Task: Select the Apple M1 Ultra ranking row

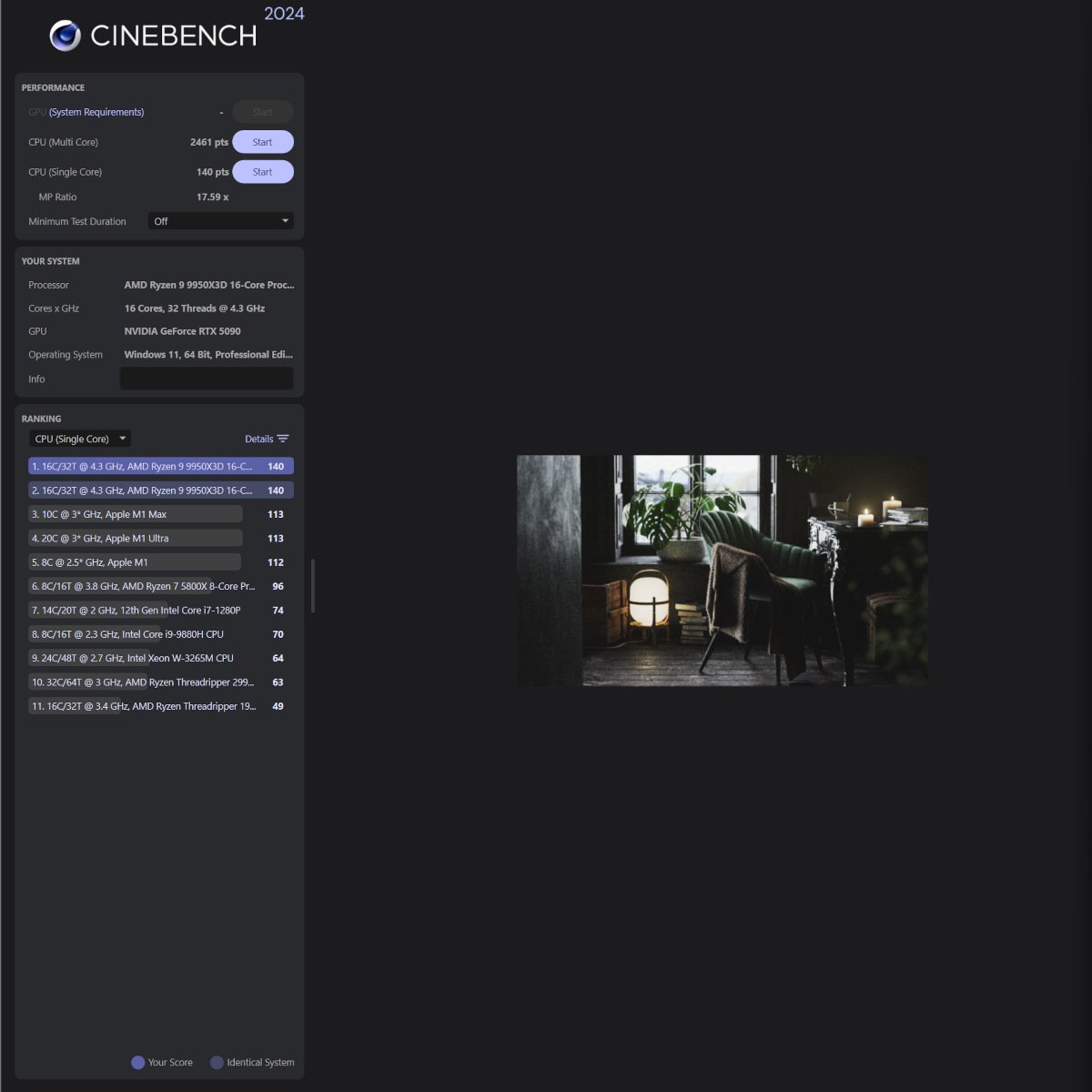Action: click(160, 538)
